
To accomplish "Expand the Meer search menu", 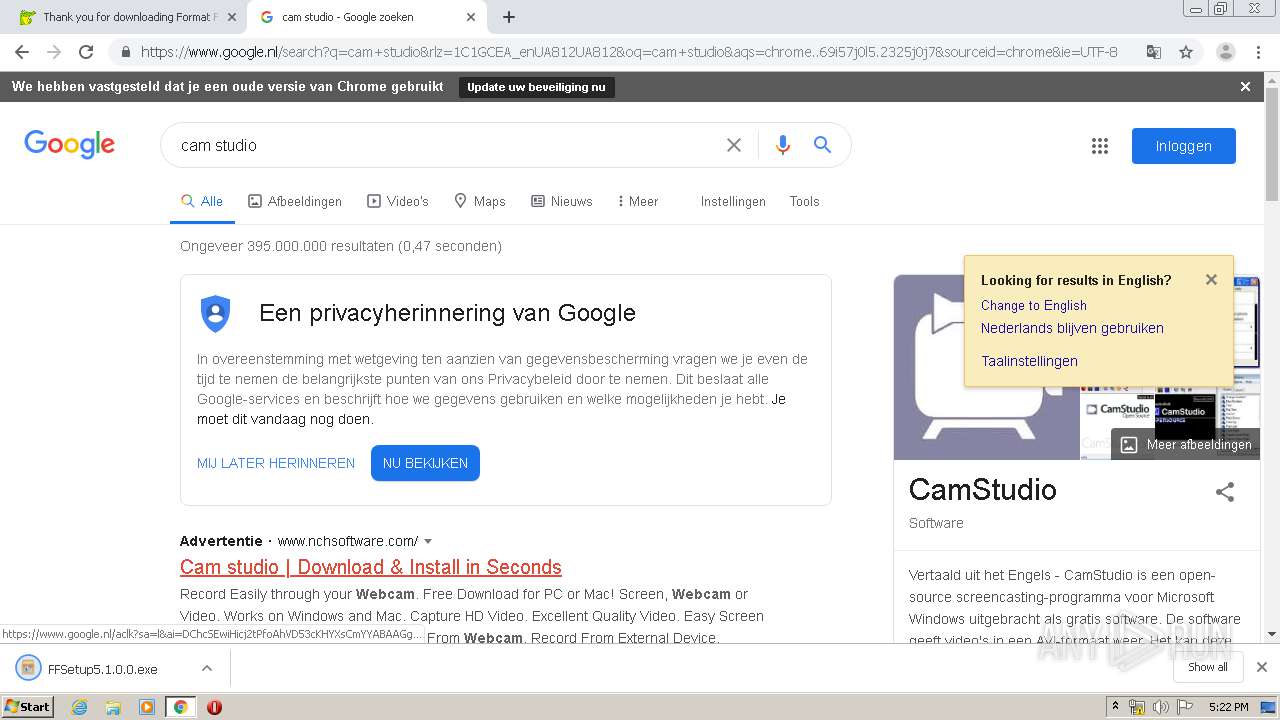I will click(638, 201).
